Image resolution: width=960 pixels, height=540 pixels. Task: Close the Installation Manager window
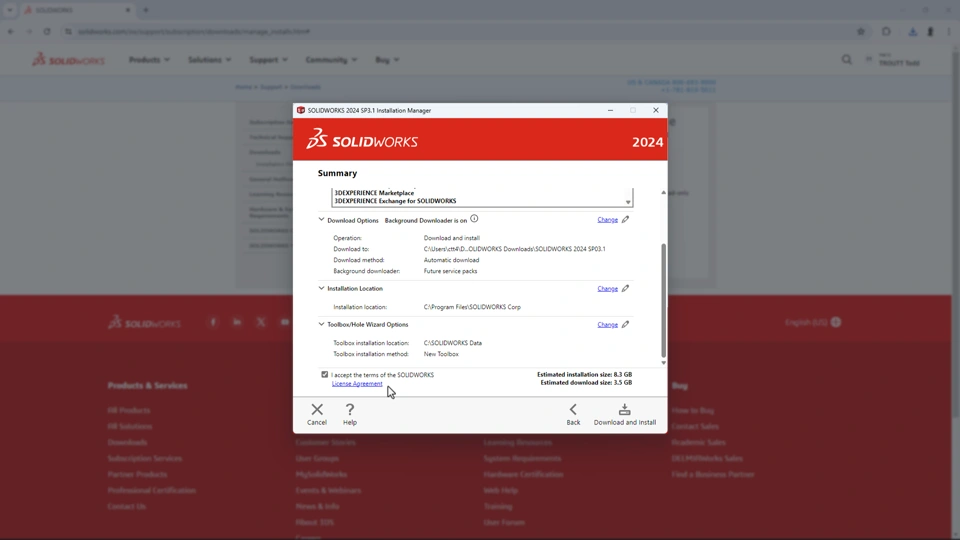(x=656, y=110)
